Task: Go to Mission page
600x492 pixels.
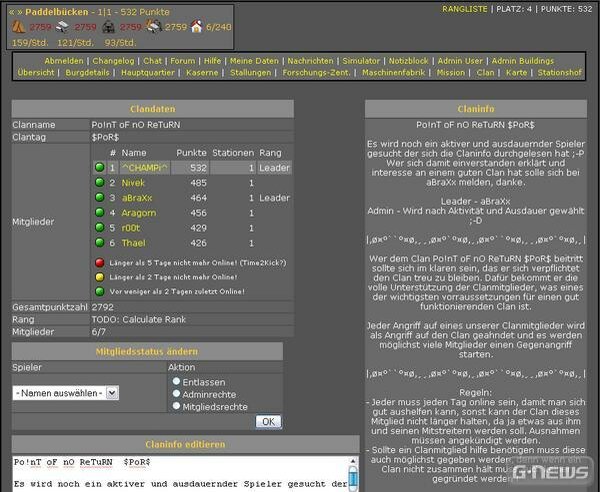Action: click(451, 72)
